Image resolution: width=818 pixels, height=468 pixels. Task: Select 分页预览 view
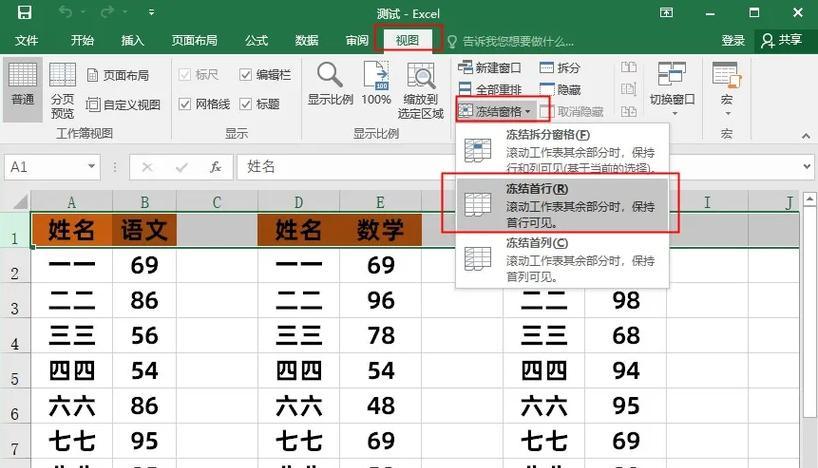coord(63,90)
